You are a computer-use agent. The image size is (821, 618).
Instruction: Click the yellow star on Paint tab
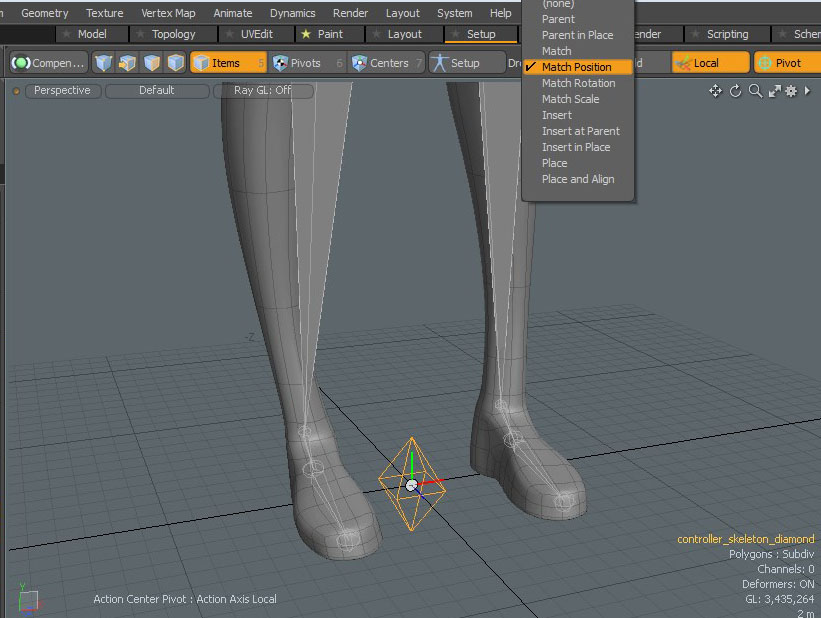(306, 34)
